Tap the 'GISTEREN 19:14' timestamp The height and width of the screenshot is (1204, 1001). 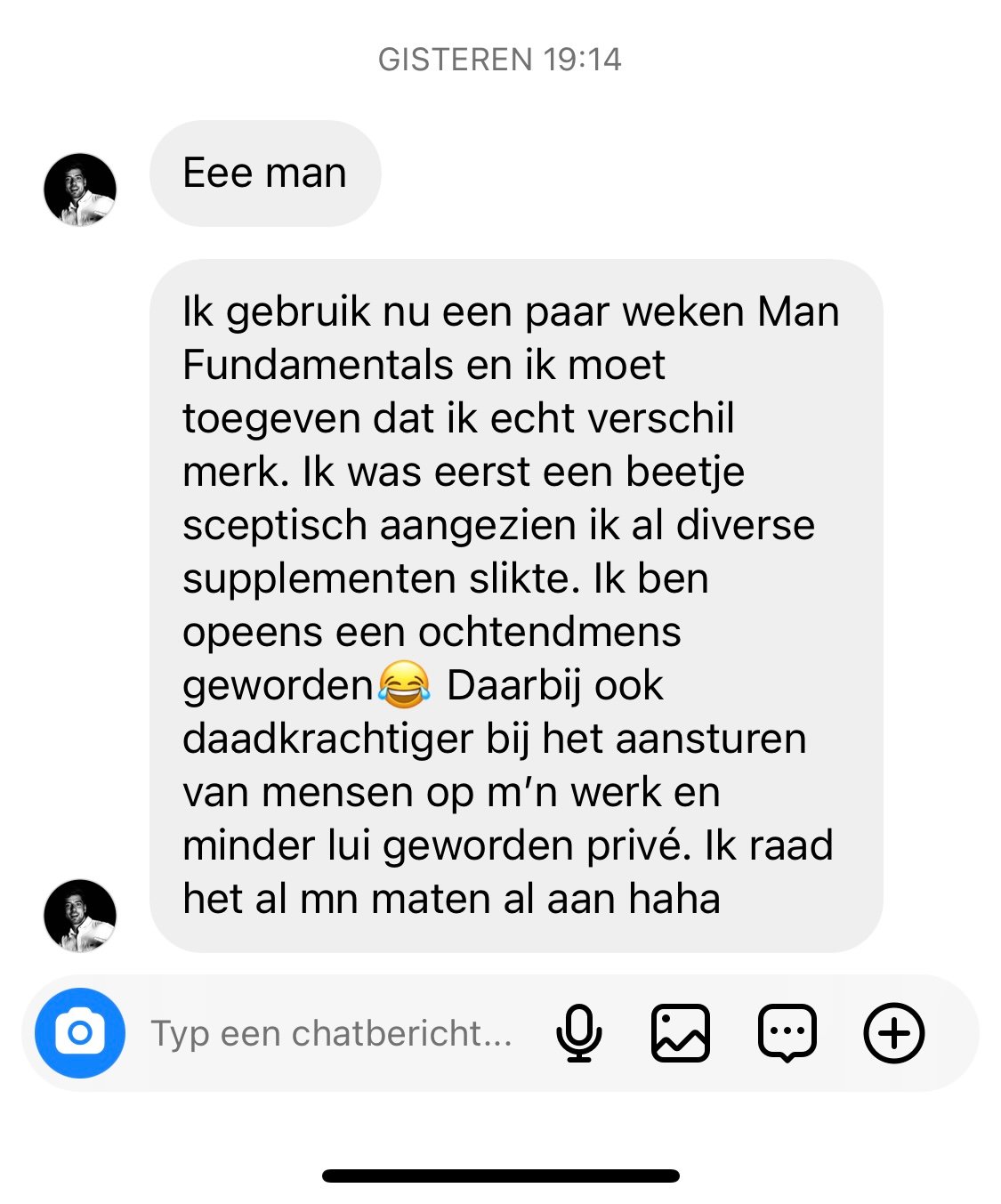pos(500,60)
